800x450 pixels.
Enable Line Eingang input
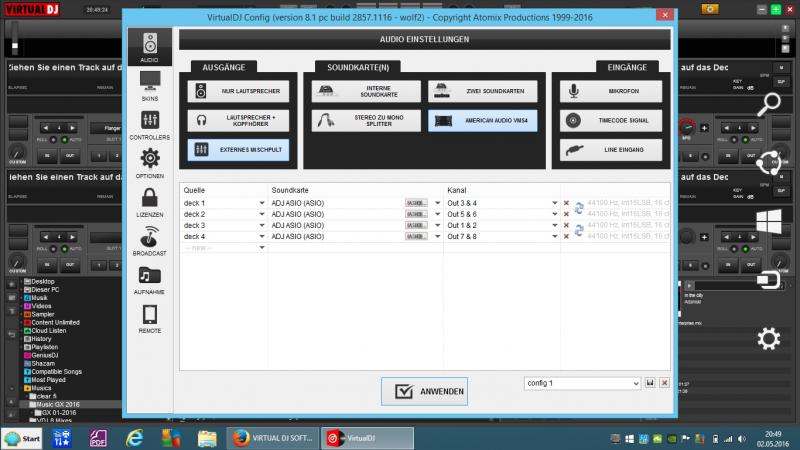tap(611, 149)
